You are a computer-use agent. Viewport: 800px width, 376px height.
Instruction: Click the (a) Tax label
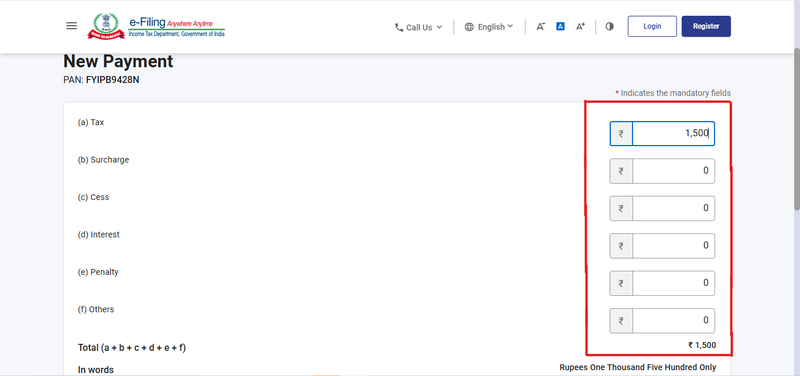(x=91, y=122)
